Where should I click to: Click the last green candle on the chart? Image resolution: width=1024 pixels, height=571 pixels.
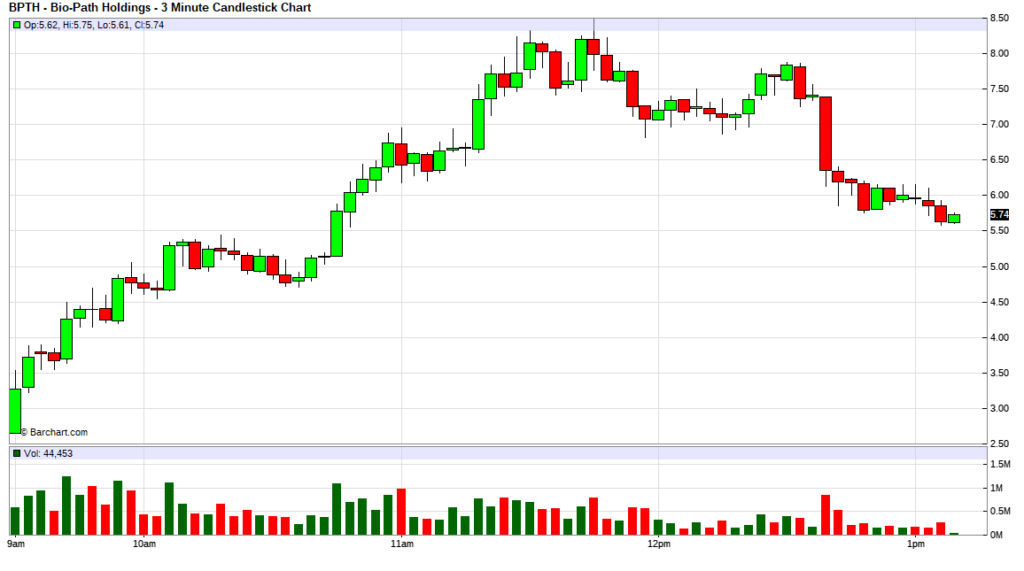[x=953, y=218]
